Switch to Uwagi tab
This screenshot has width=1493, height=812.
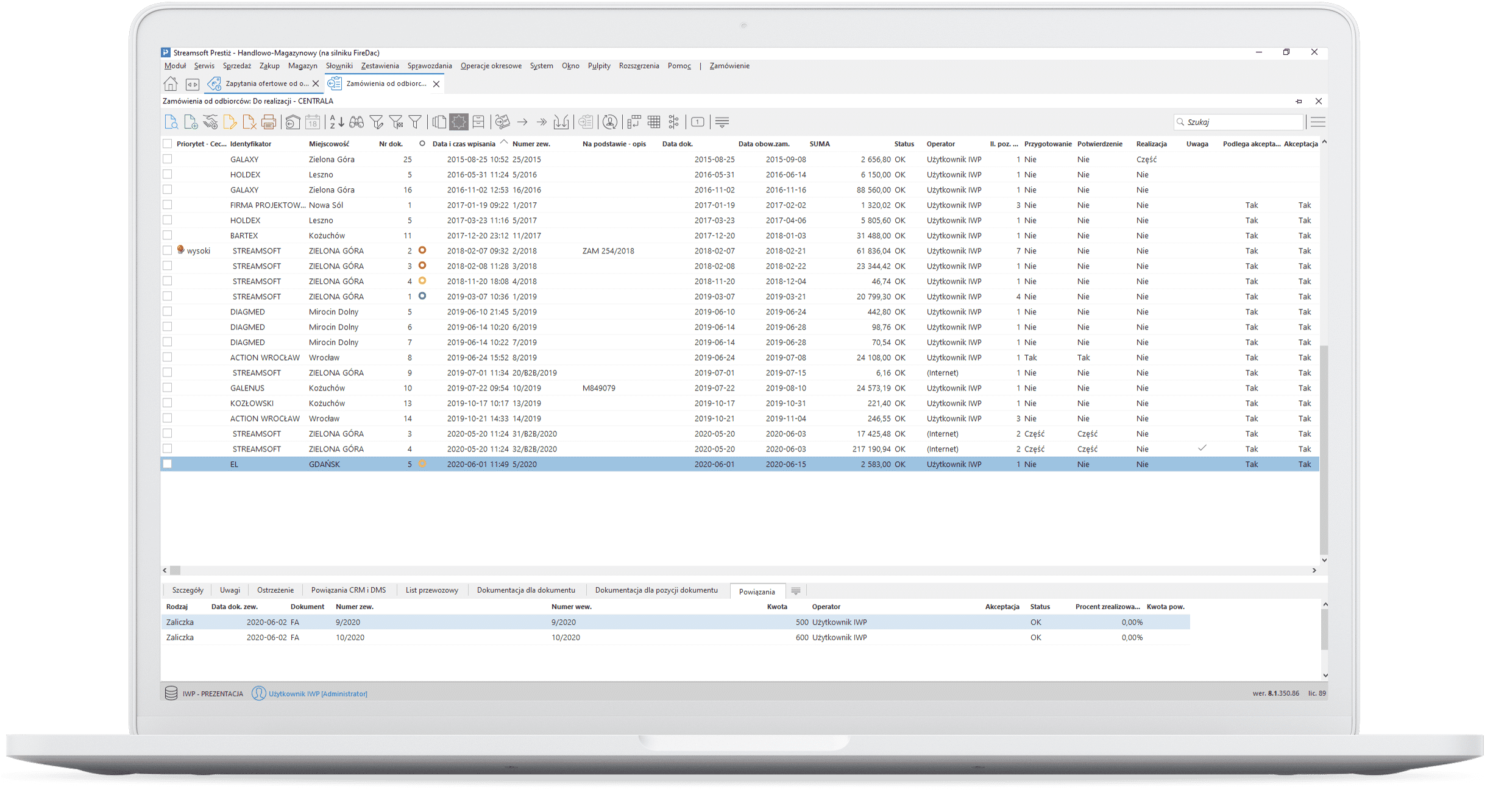(230, 590)
